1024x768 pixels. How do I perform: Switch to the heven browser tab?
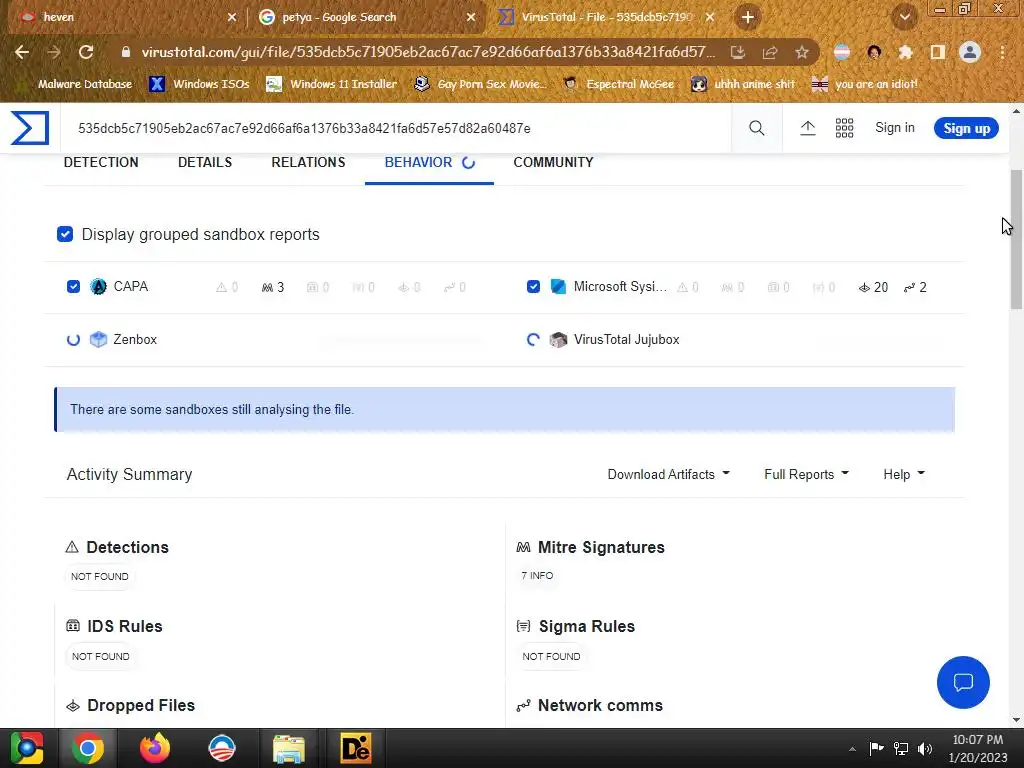124,17
